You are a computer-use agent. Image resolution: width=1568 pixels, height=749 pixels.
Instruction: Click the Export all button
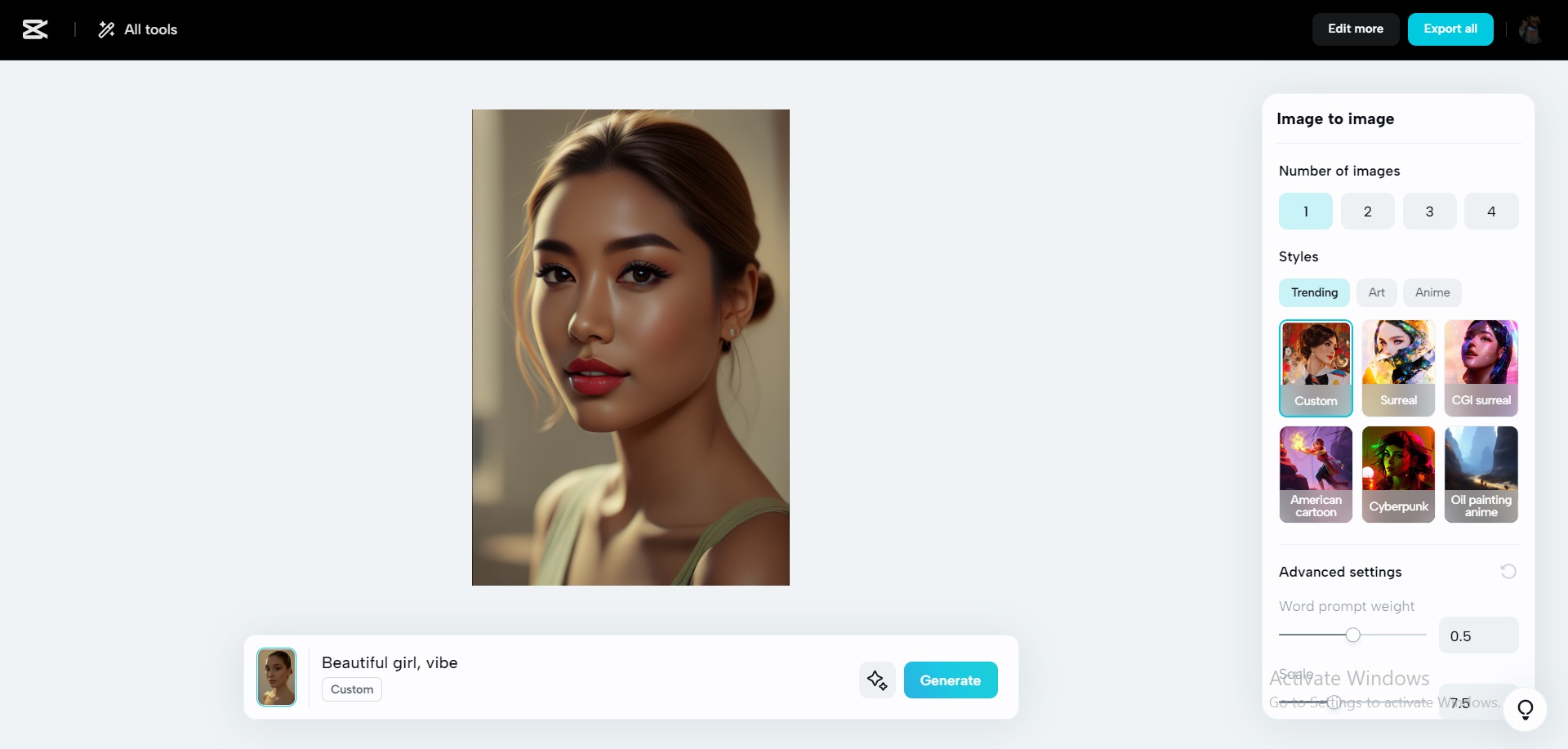(1450, 29)
